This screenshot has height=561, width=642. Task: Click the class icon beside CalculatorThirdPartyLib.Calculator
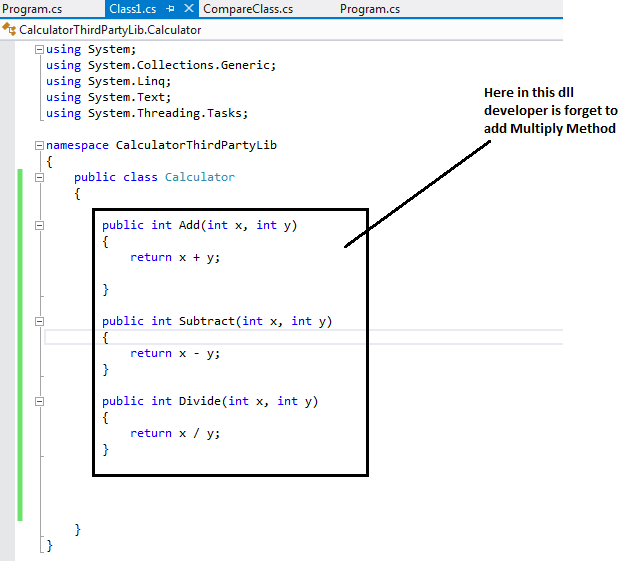(x=9, y=30)
